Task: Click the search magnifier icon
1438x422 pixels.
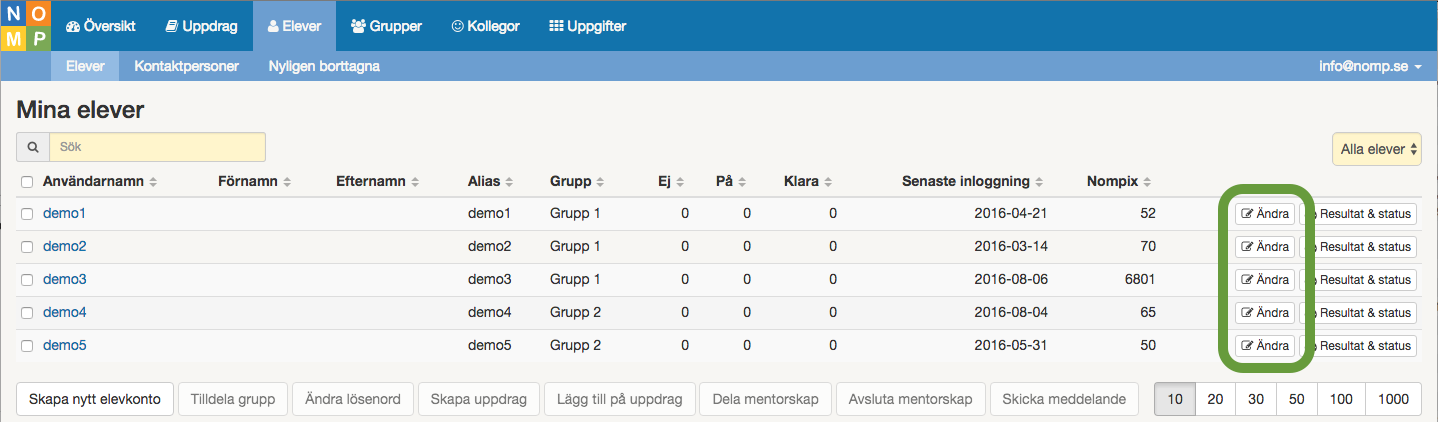Action: (x=33, y=147)
